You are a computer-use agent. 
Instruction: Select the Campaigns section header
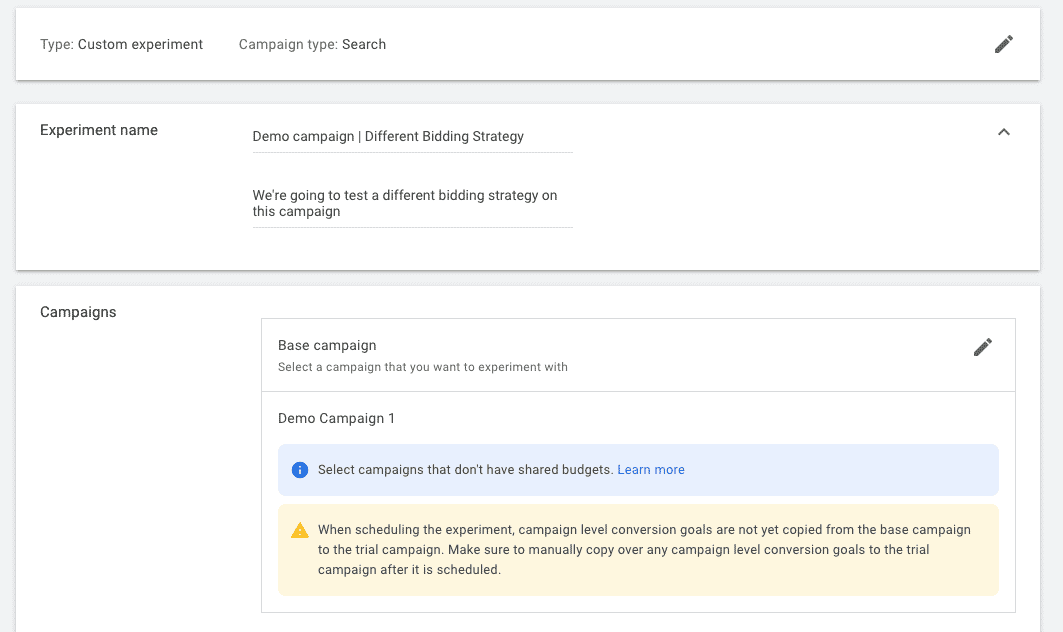[78, 312]
